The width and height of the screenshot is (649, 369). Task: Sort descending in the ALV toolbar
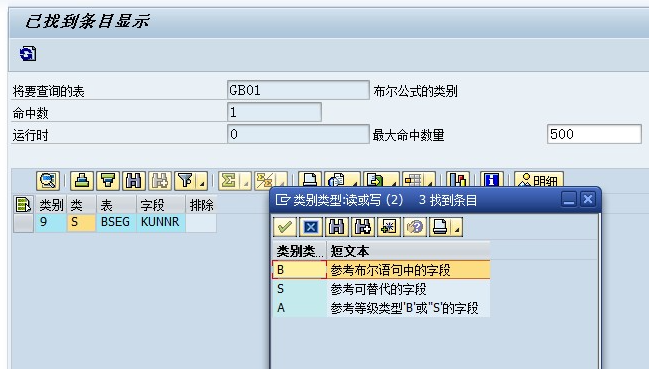pos(108,181)
